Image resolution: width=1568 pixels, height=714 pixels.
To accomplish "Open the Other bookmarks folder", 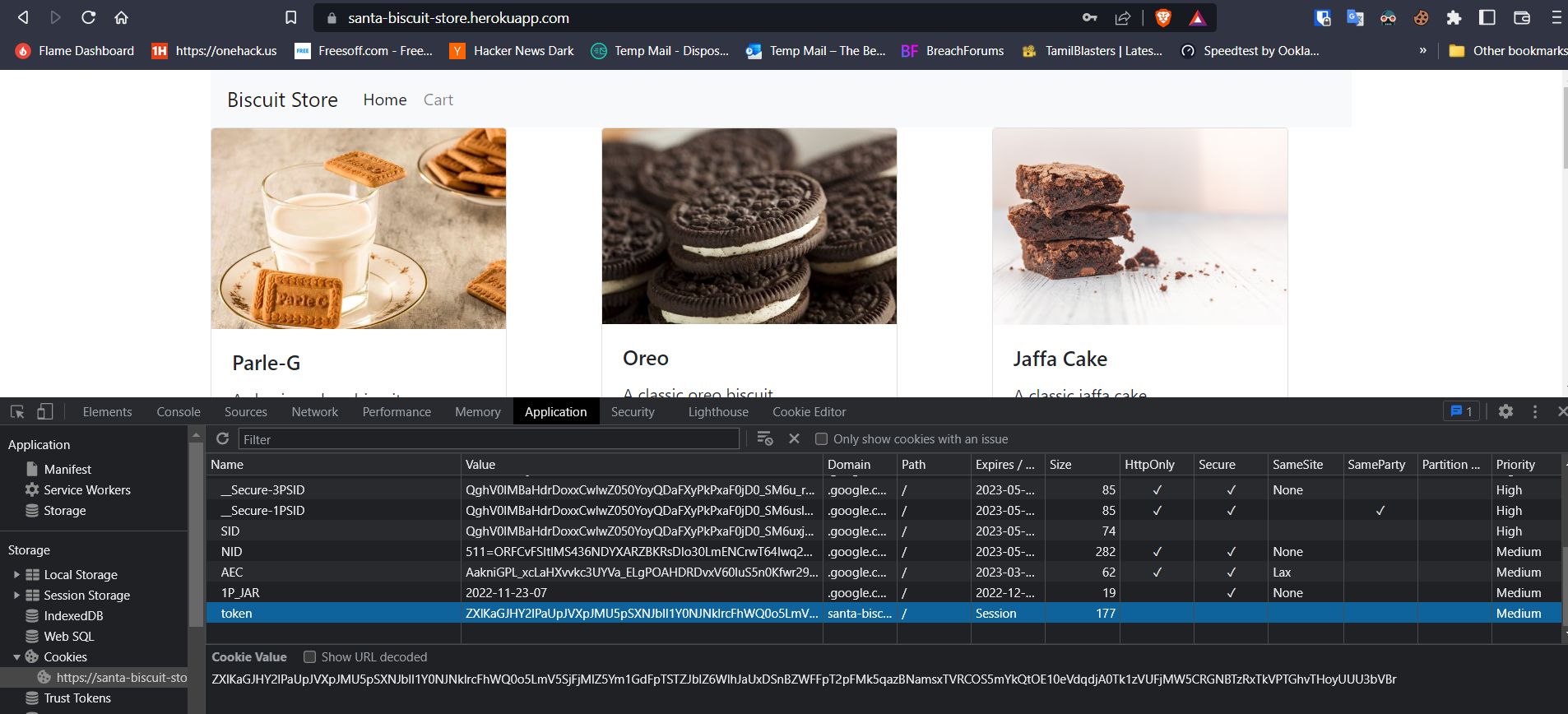I will (x=1508, y=51).
